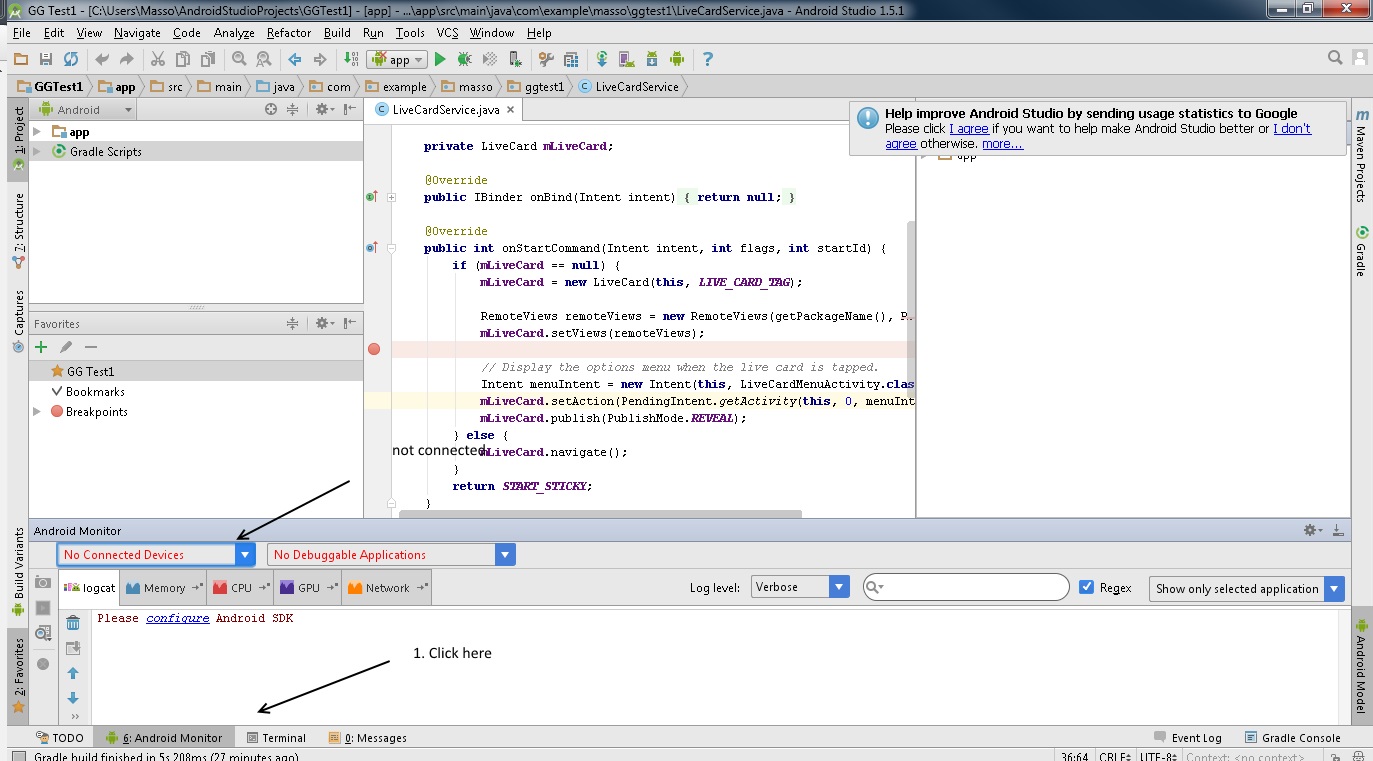
Task: Open the Terminal tool window button
Action: [x=275, y=738]
